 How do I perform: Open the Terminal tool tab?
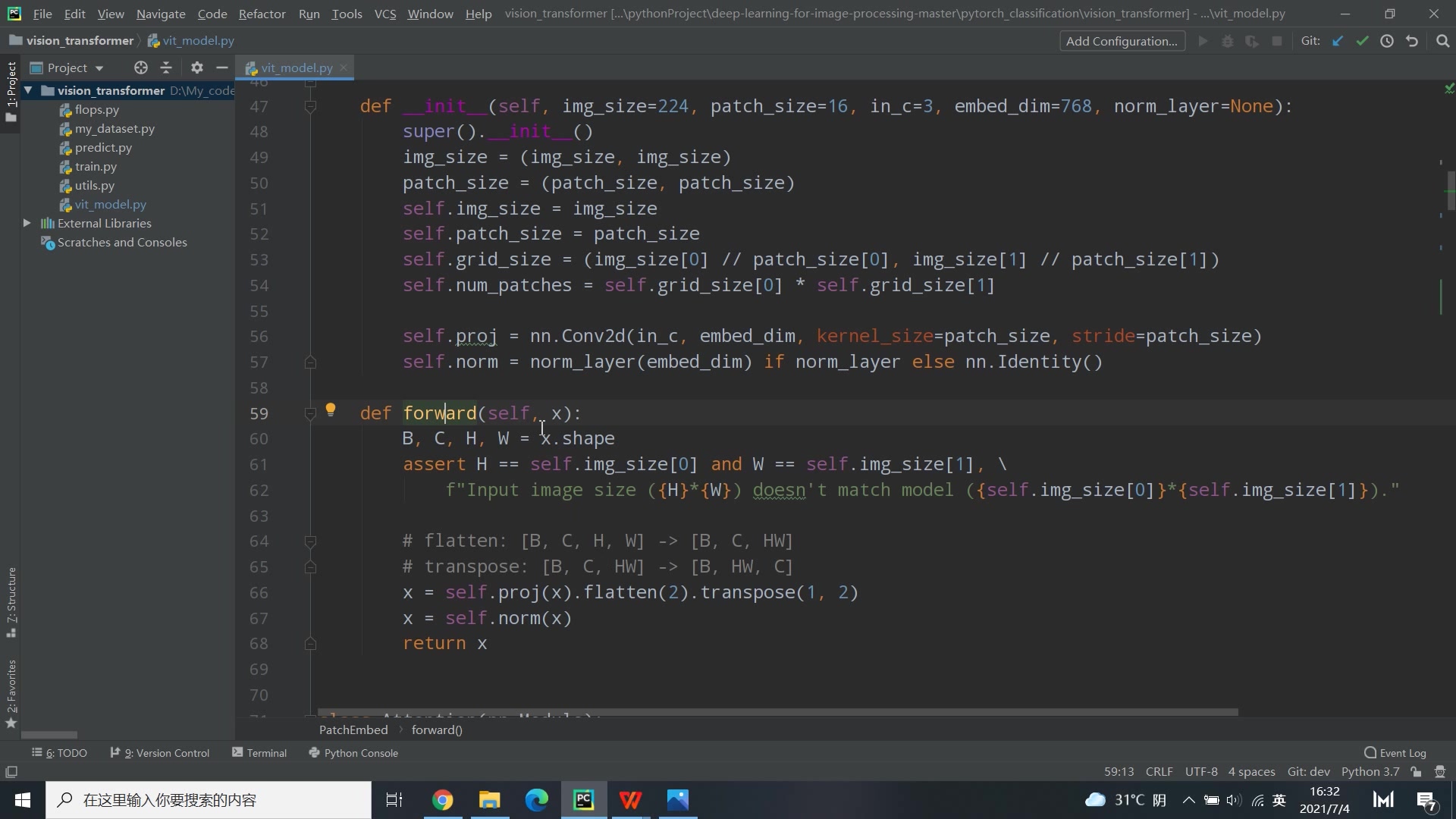coord(259,753)
